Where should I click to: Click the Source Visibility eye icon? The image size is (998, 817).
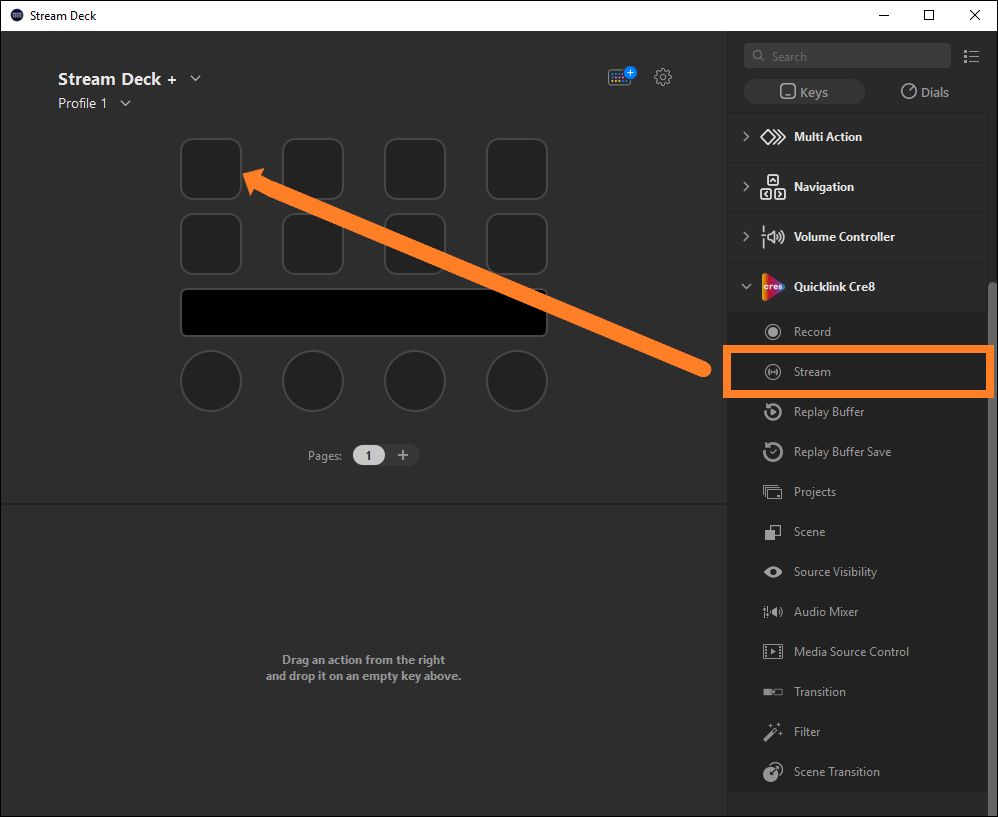(x=773, y=572)
